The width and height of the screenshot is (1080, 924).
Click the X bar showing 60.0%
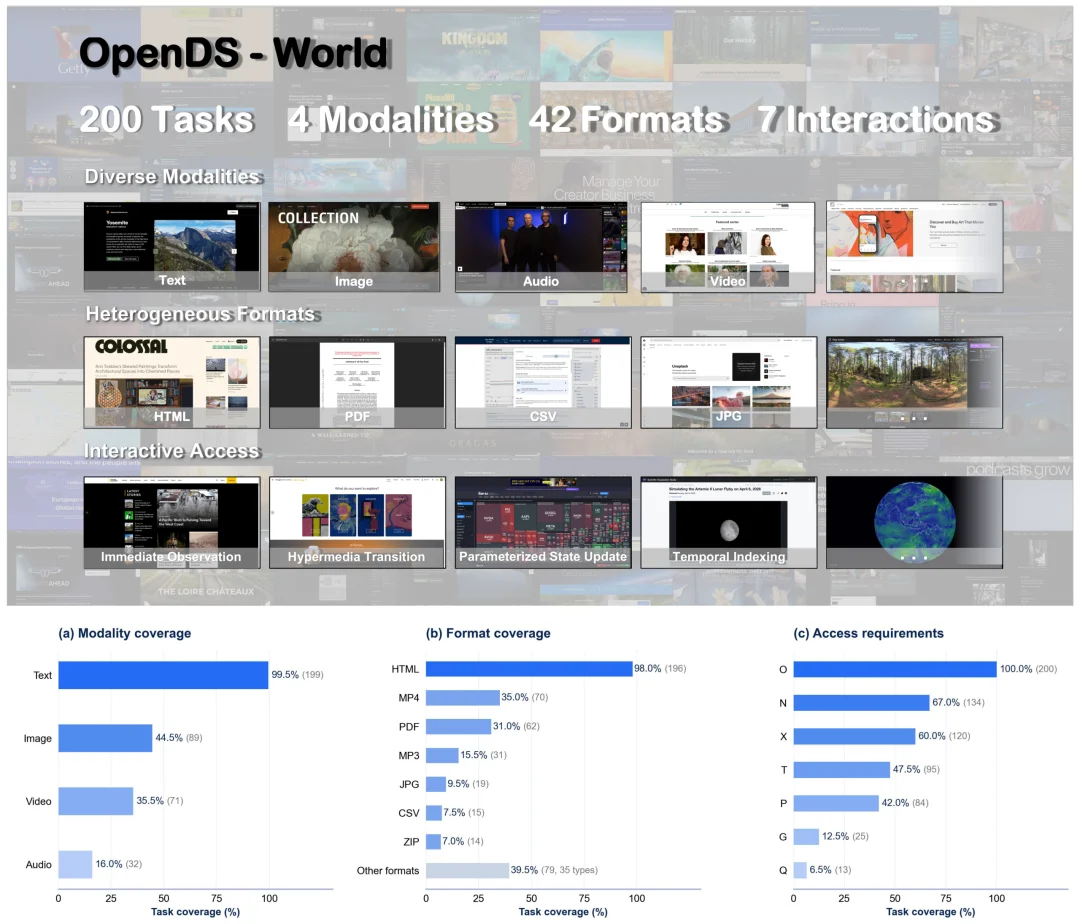click(x=854, y=736)
